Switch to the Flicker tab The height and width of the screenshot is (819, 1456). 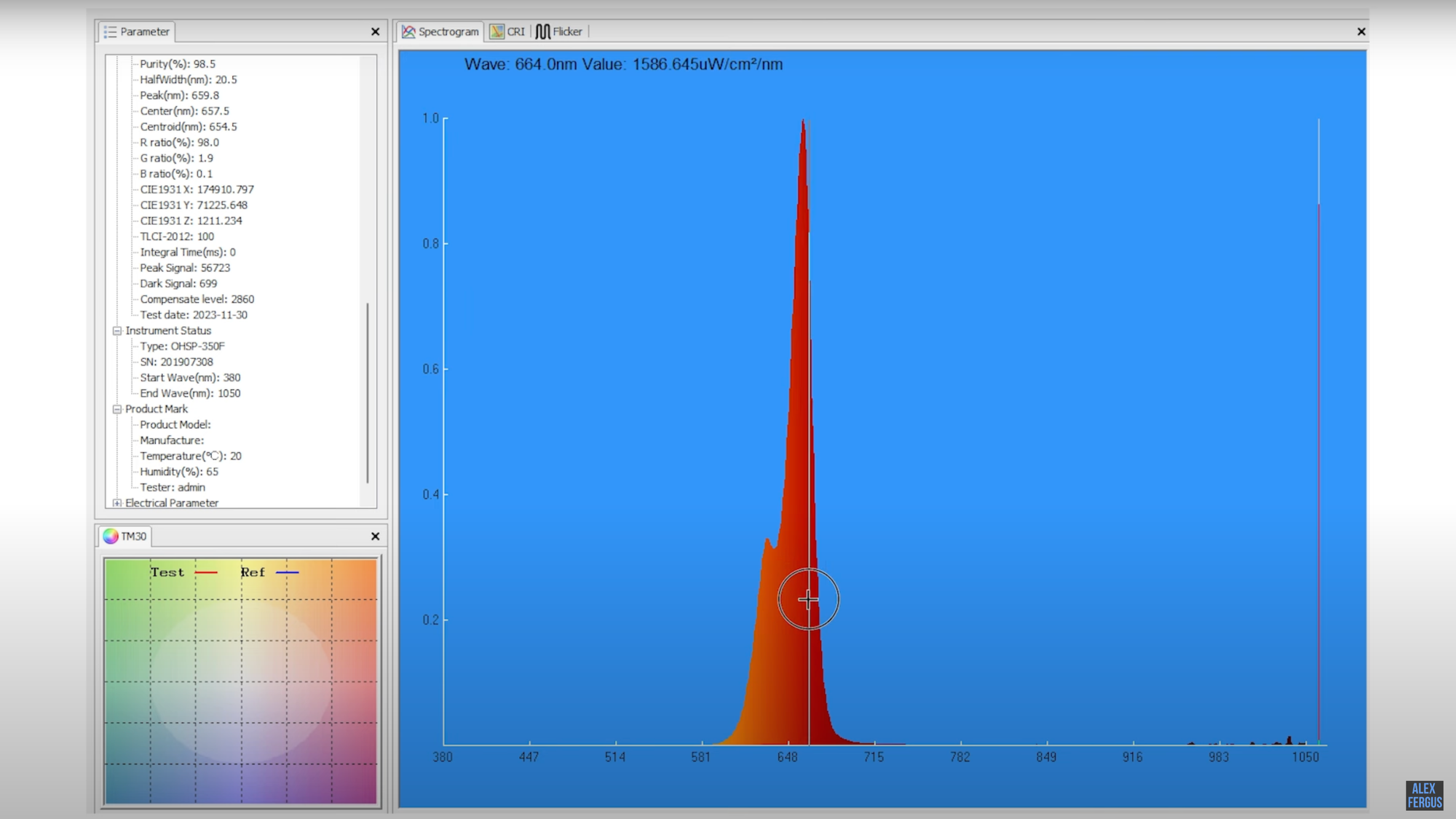[x=567, y=31]
